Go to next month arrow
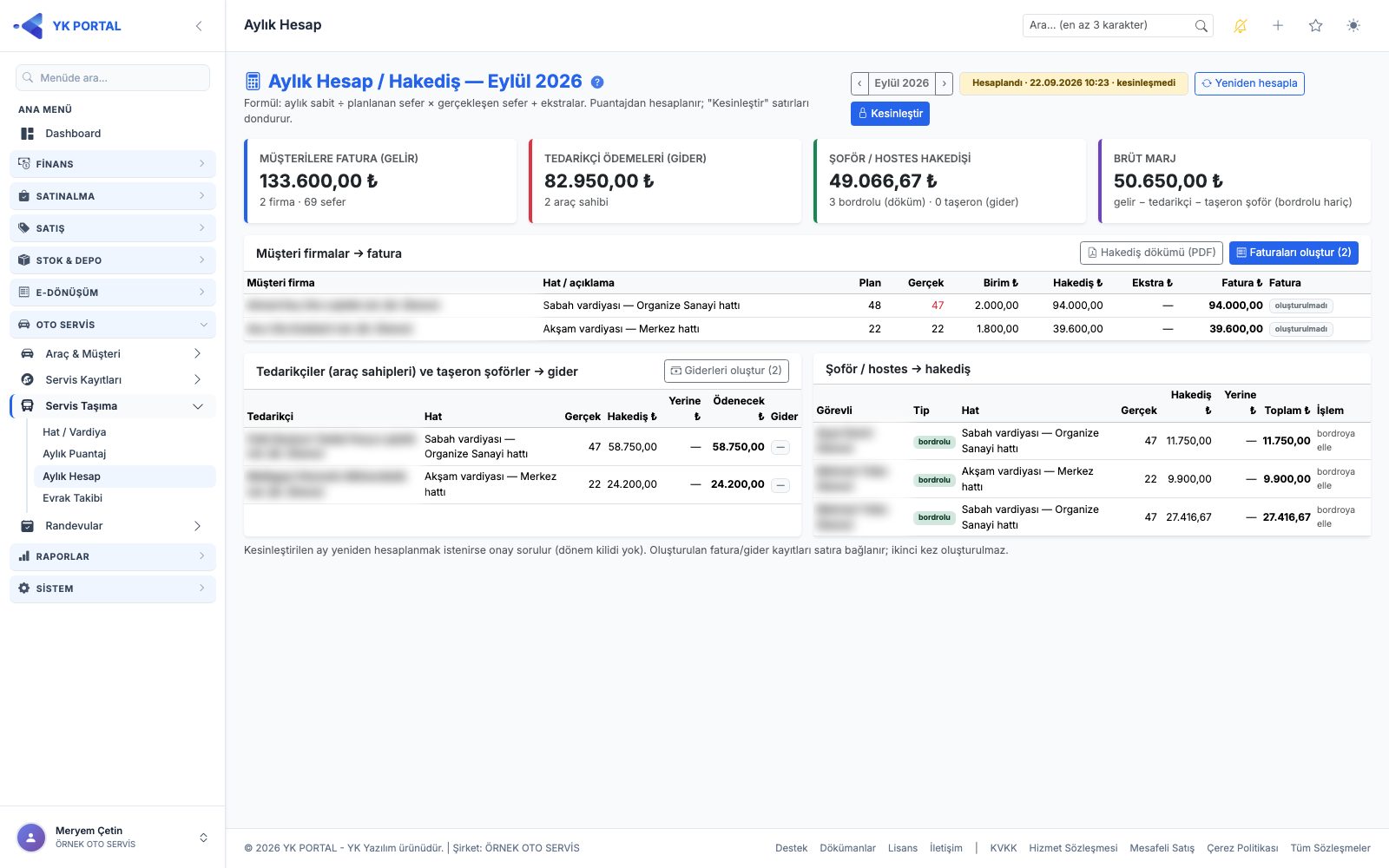This screenshot has height=868, width=1389. (945, 83)
